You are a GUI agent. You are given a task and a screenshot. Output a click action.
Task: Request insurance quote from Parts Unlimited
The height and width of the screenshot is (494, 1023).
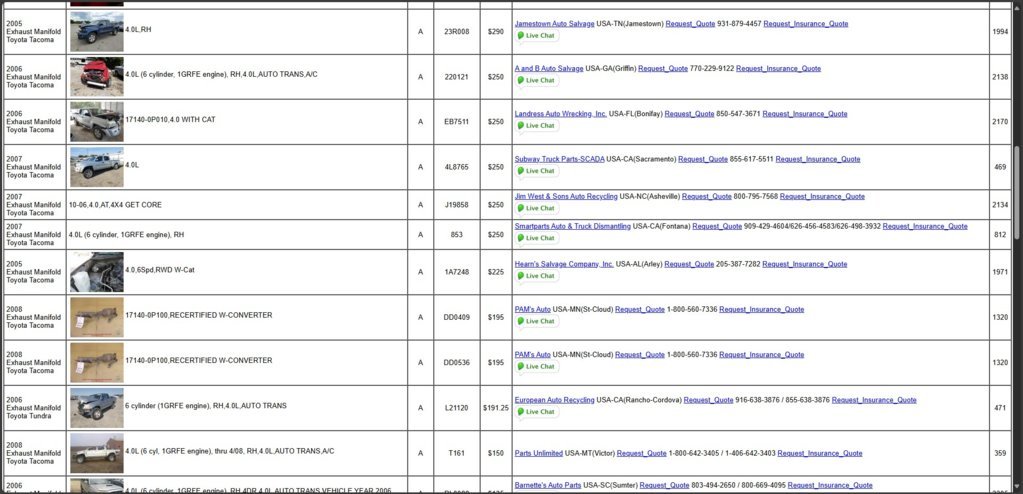(x=820, y=454)
